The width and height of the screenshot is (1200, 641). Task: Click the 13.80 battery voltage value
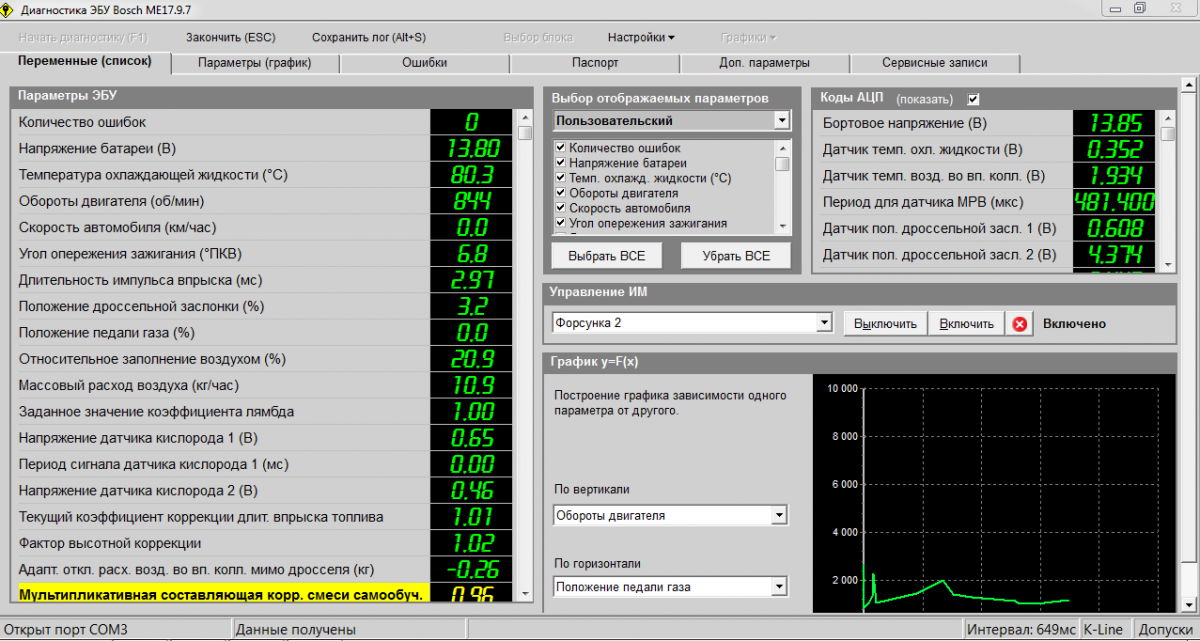(473, 149)
